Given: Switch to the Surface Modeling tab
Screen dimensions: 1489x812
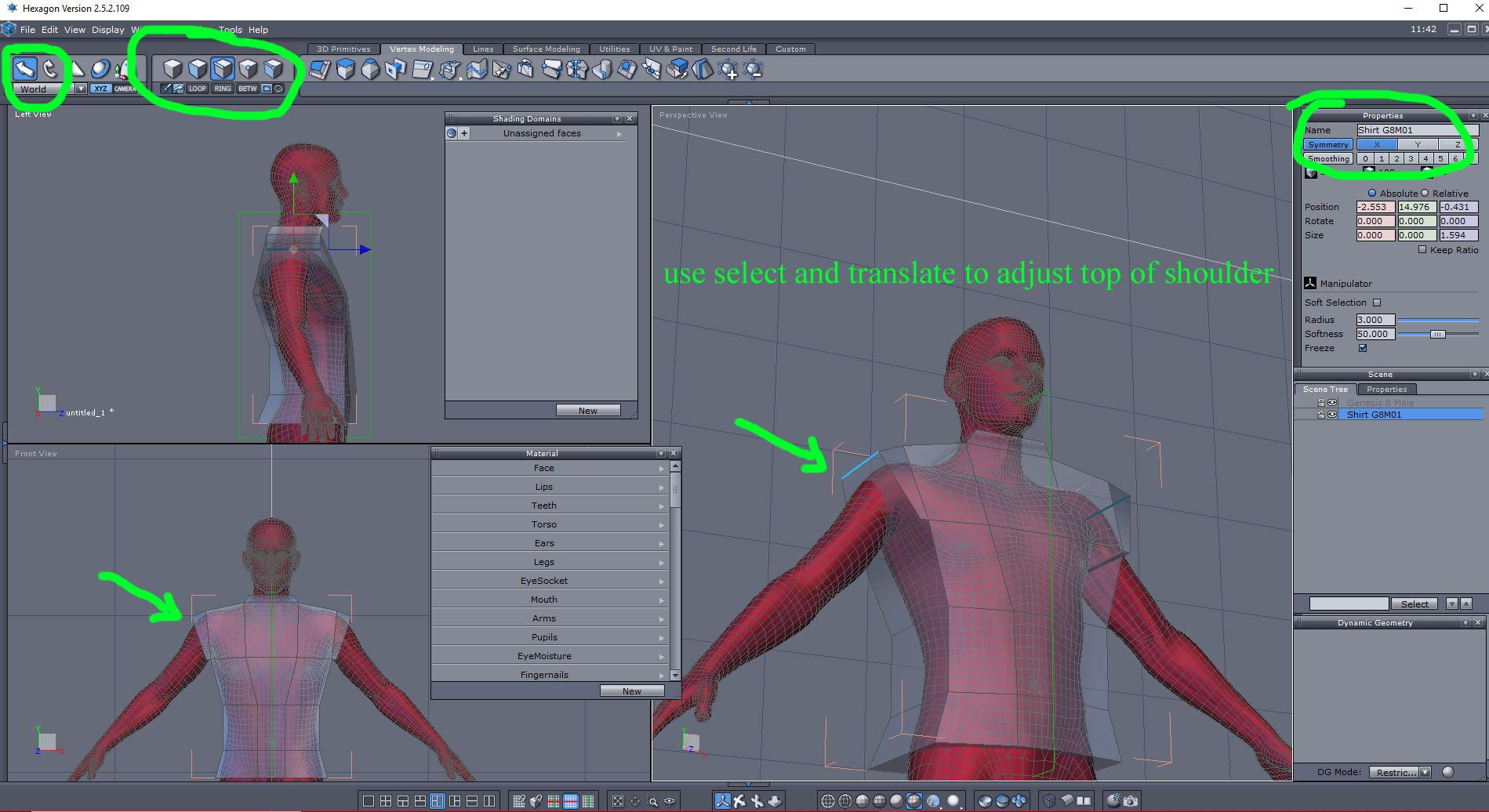Looking at the screenshot, I should [x=546, y=49].
